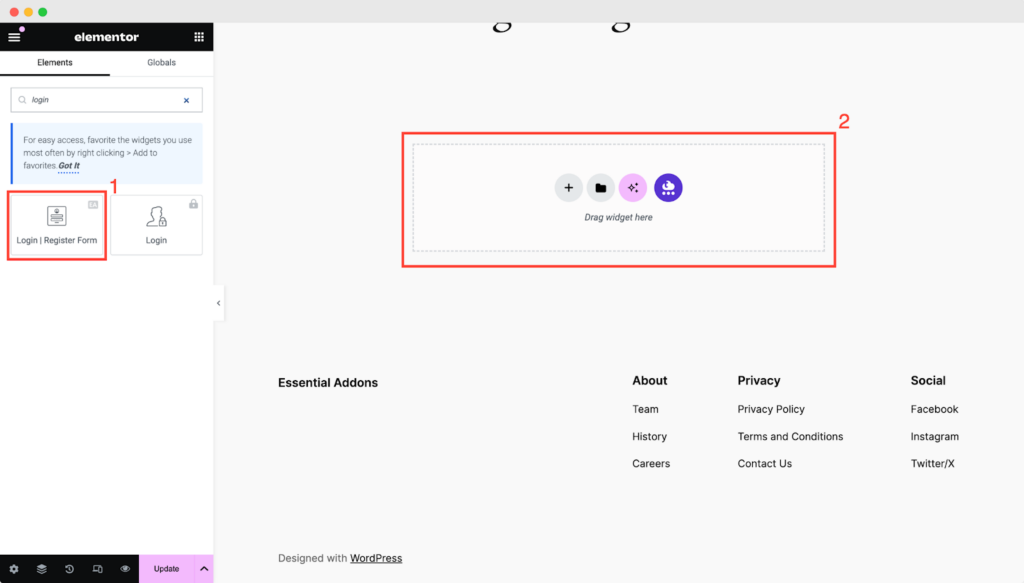Dismiss the tip by clicking Got It
This screenshot has width=1024, height=583.
67,165
